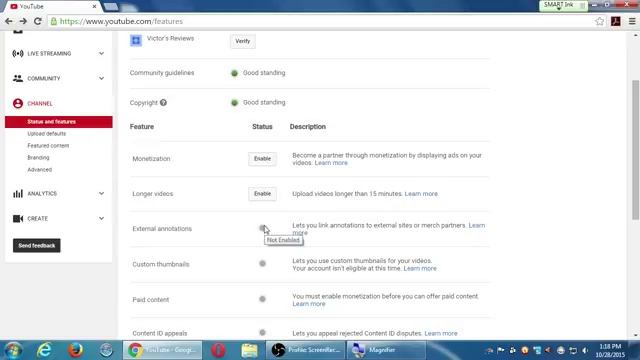Open Advanced in sidebar
Image resolution: width=640 pixels, height=360 pixels.
[40, 169]
